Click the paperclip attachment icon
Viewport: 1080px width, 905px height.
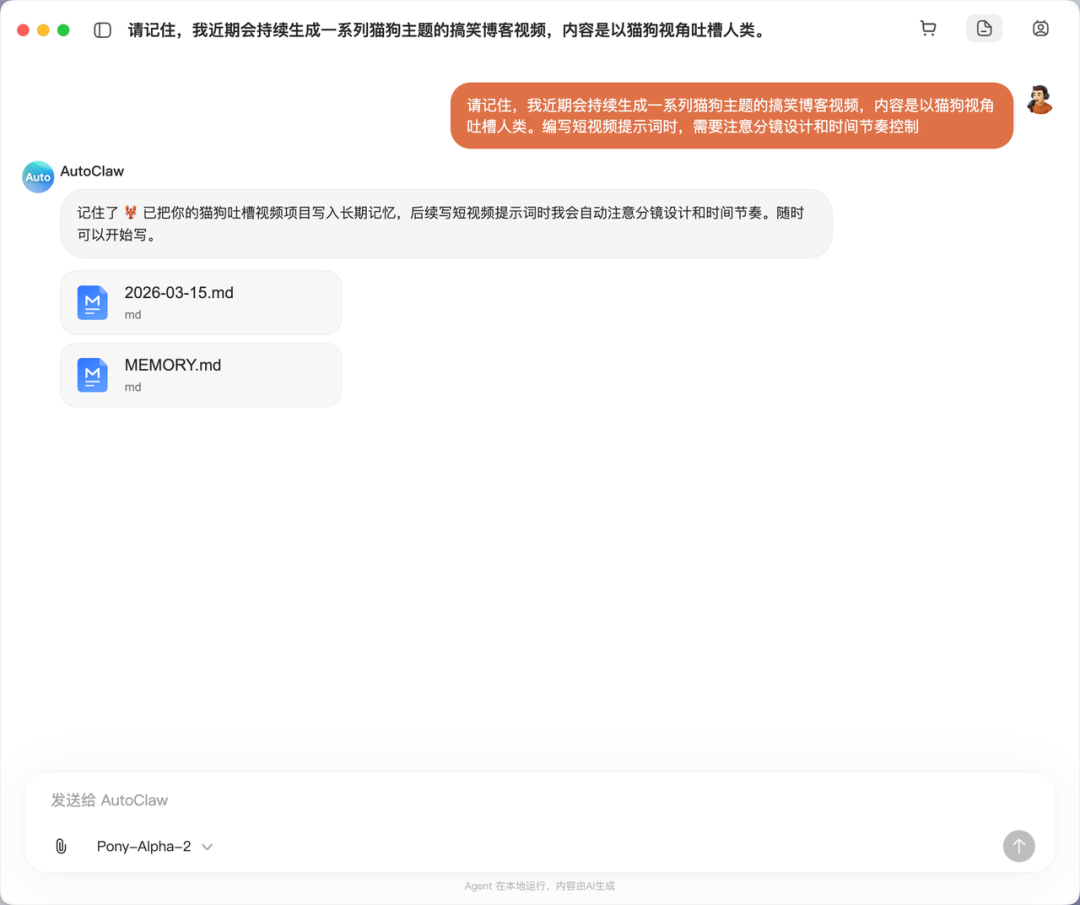pos(60,846)
